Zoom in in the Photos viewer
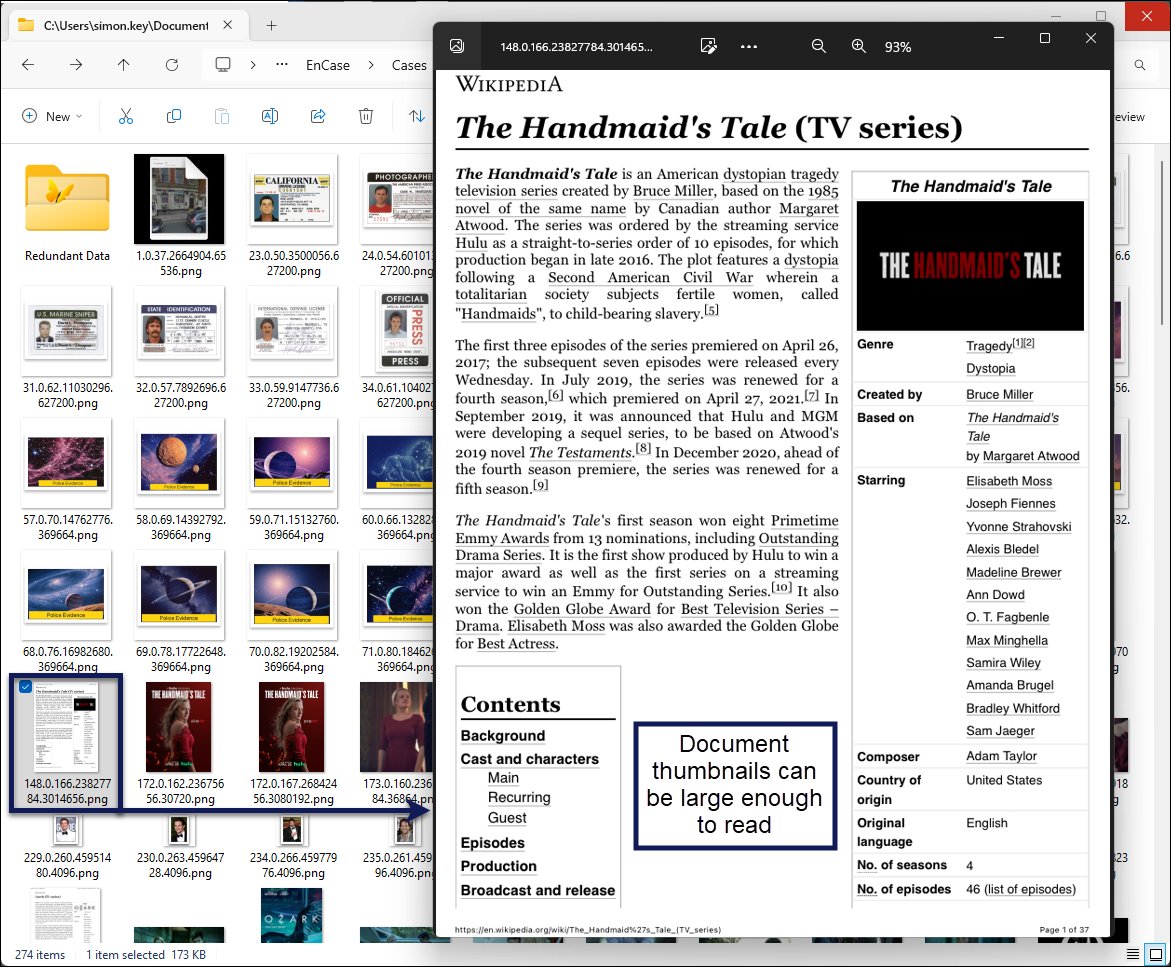The image size is (1171, 967). point(859,46)
